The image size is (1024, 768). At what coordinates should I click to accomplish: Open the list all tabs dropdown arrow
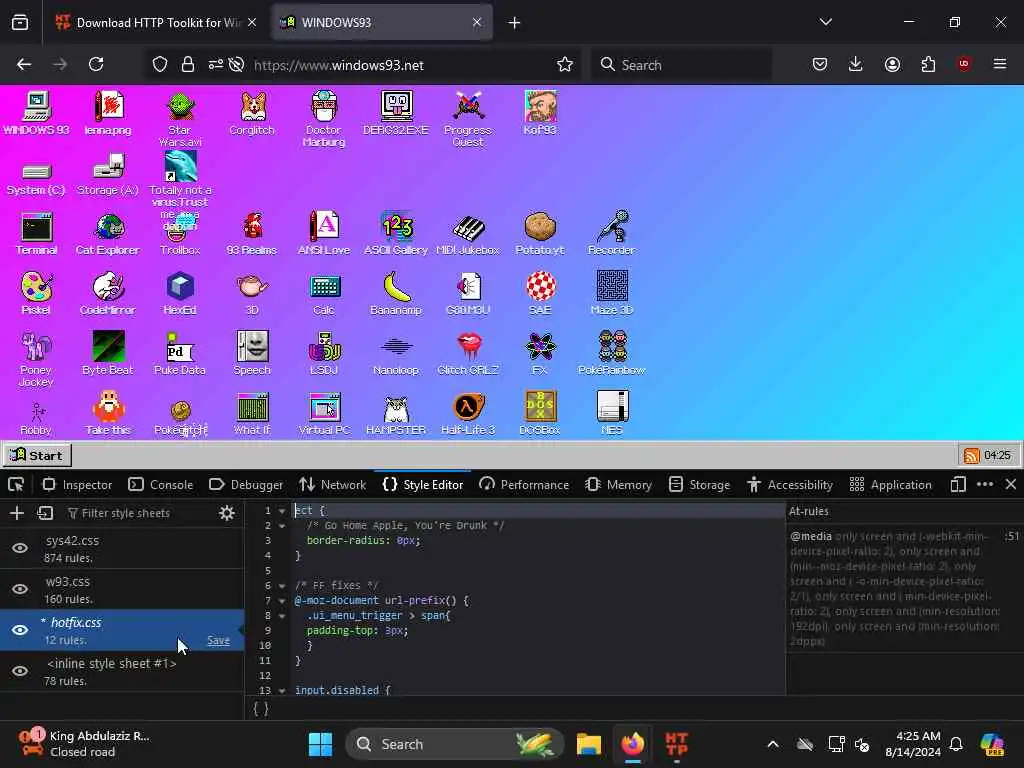pos(825,22)
